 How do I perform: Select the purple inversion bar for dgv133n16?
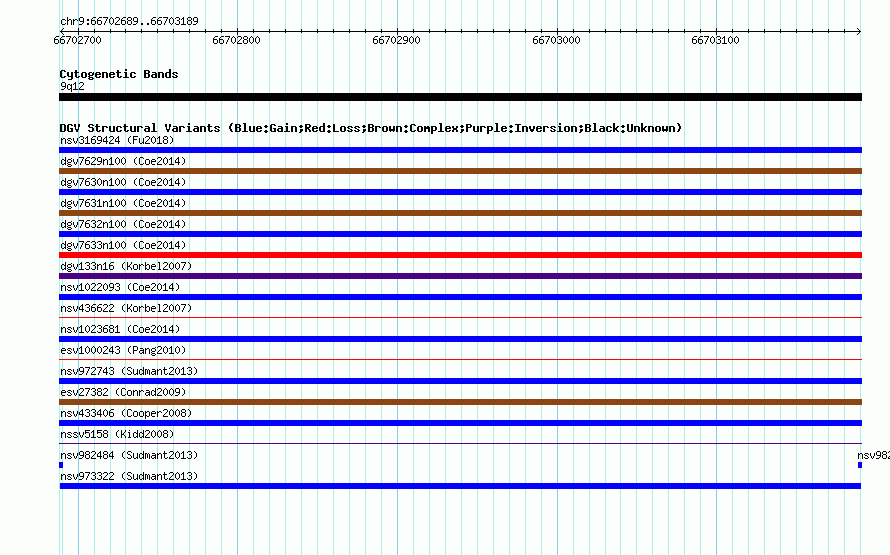click(460, 276)
